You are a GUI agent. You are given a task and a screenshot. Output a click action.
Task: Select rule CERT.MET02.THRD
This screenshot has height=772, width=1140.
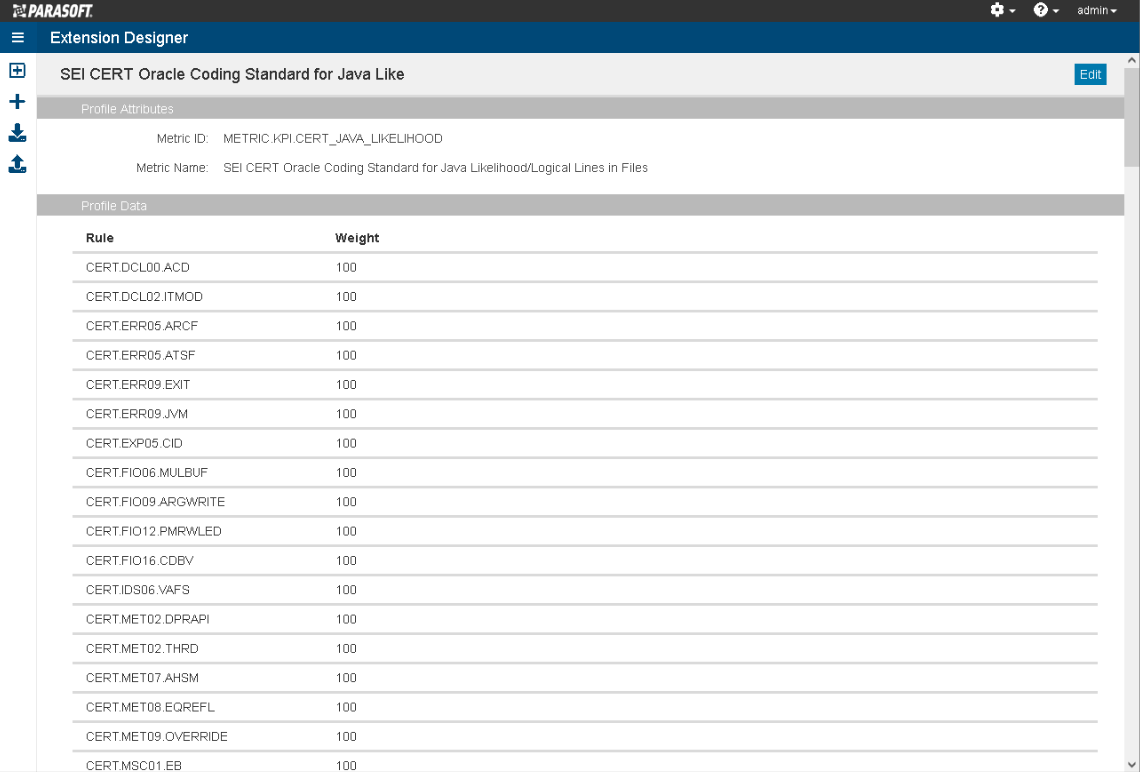pos(142,648)
